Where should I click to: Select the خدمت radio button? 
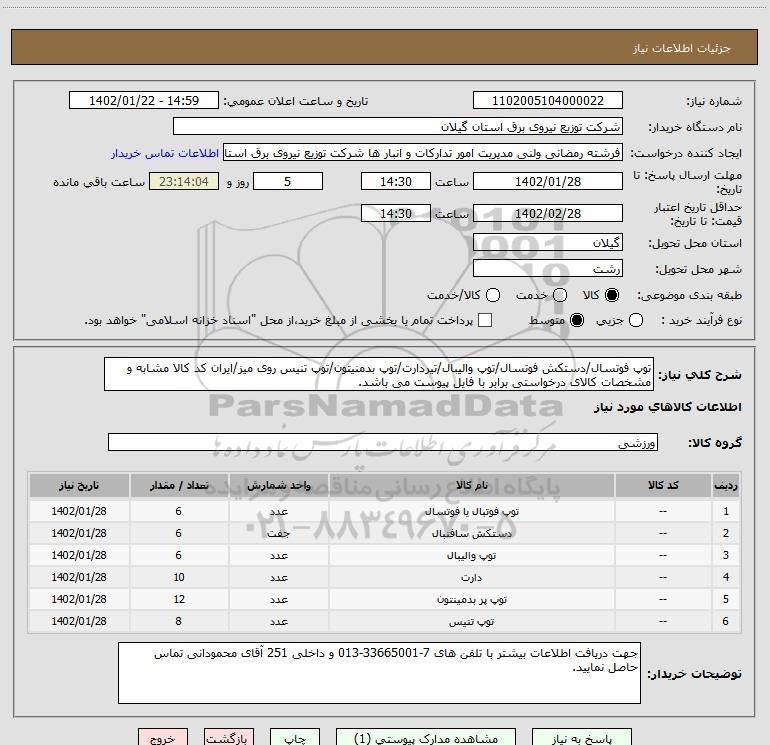point(560,295)
